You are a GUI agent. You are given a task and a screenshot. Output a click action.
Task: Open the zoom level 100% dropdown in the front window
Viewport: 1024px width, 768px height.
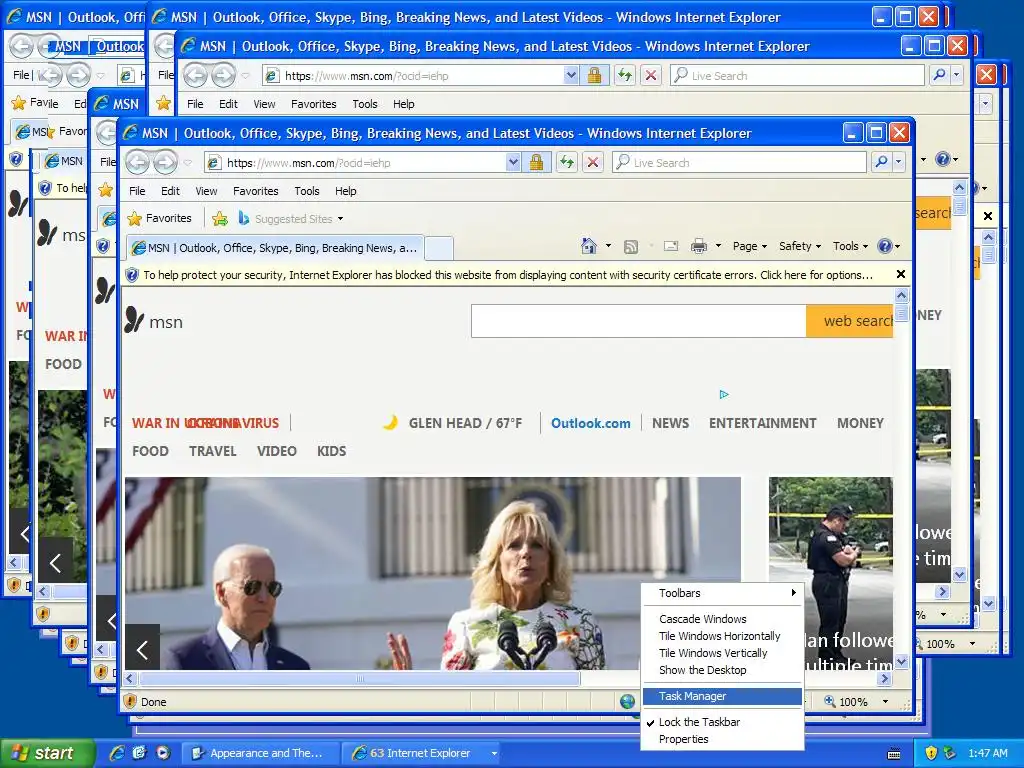tap(885, 701)
